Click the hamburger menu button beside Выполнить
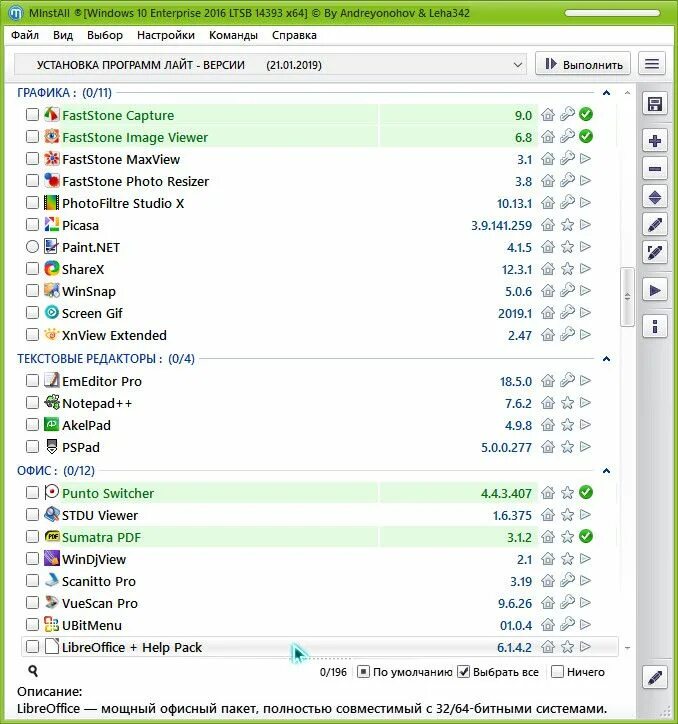The image size is (678, 724). [x=652, y=64]
